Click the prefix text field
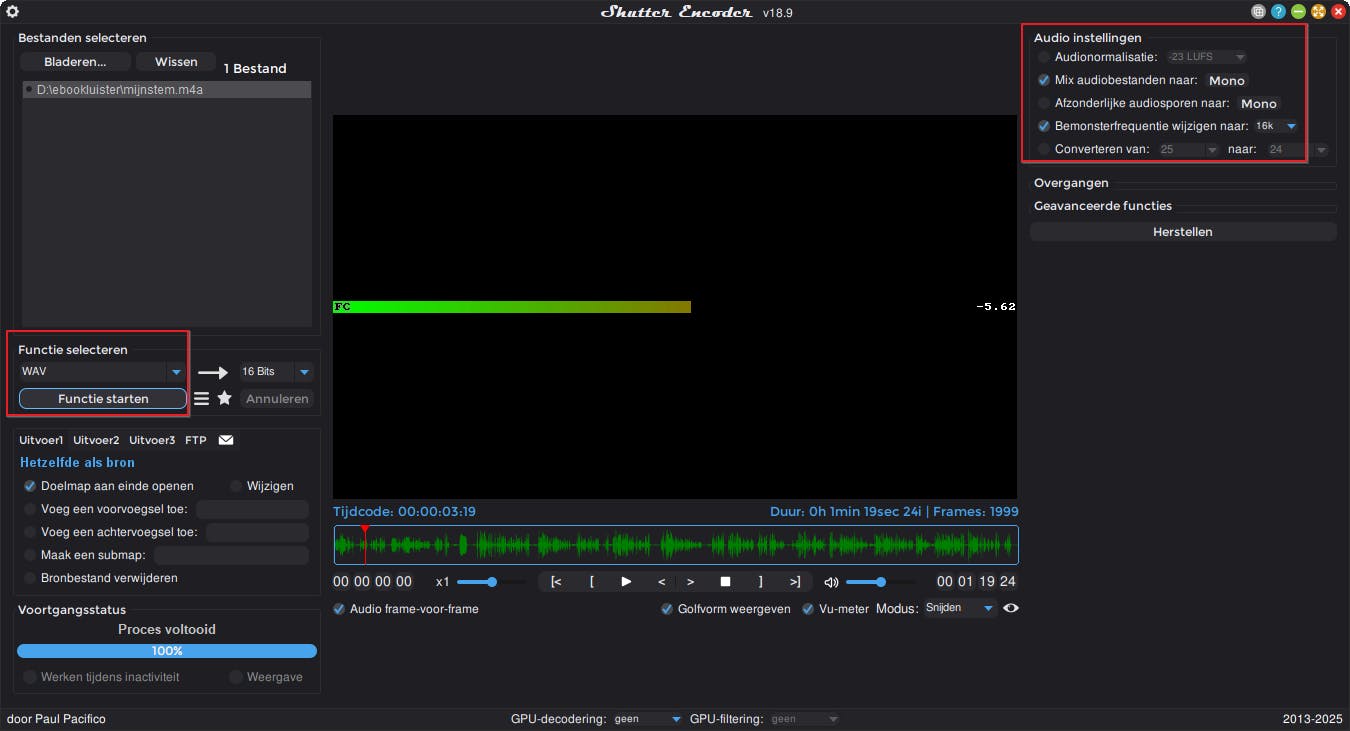 click(x=252, y=509)
